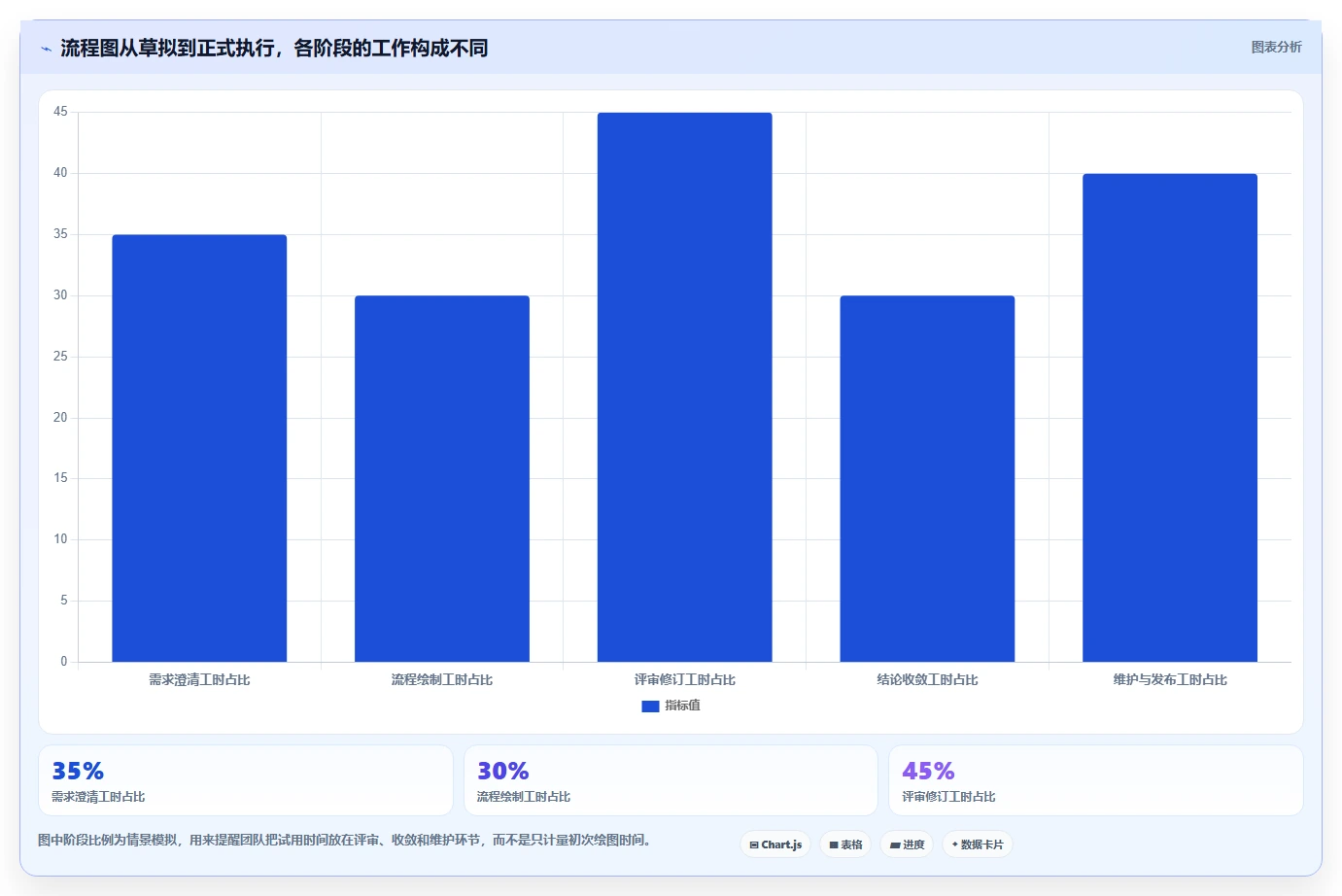Click the chart icon beside the title
This screenshot has height=896, width=1342.
tap(46, 49)
